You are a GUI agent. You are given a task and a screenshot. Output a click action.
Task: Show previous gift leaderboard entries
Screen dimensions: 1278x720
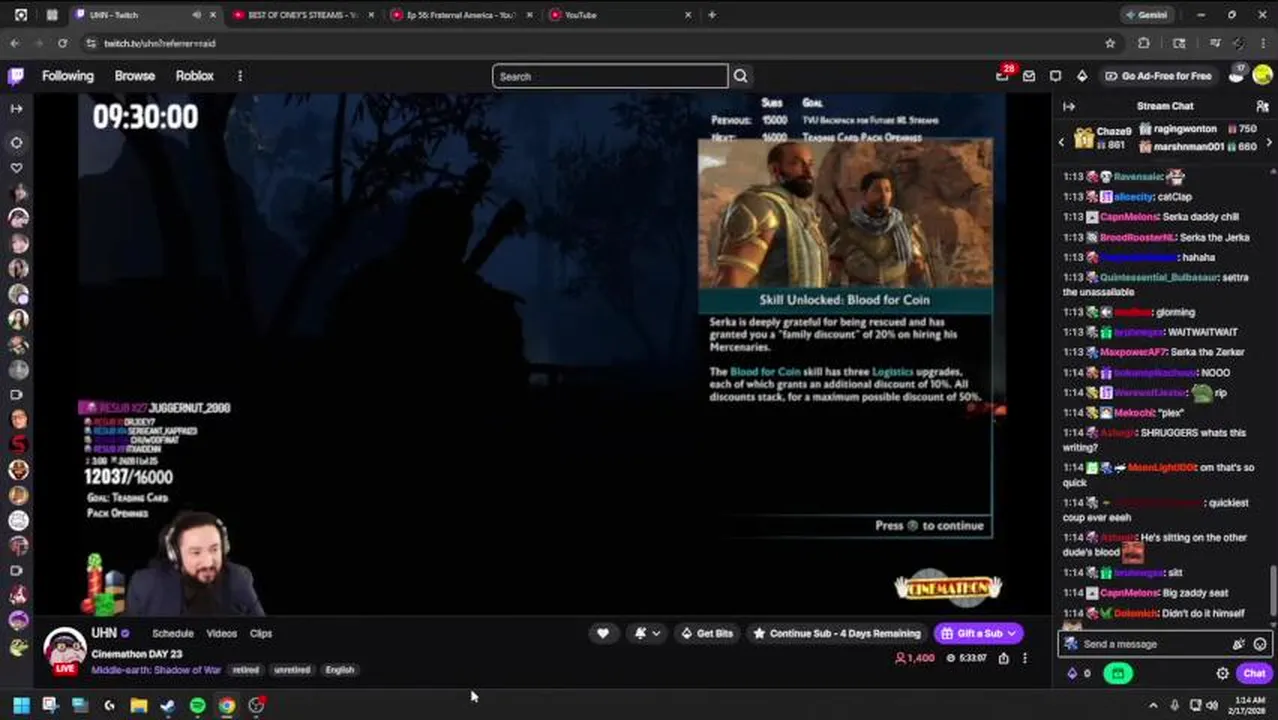pos(1062,143)
